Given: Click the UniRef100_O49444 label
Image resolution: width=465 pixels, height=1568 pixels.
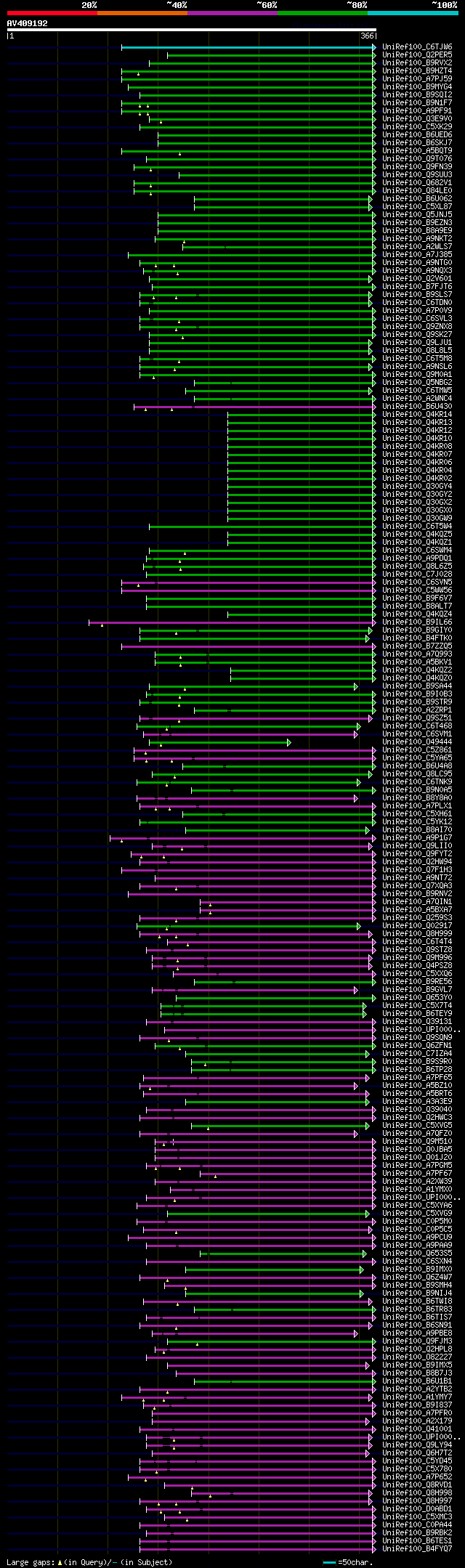Looking at the screenshot, I should 417,742.
